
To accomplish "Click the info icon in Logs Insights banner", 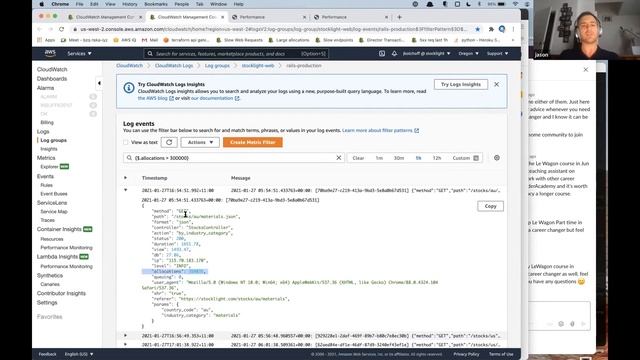I will tap(129, 88).
